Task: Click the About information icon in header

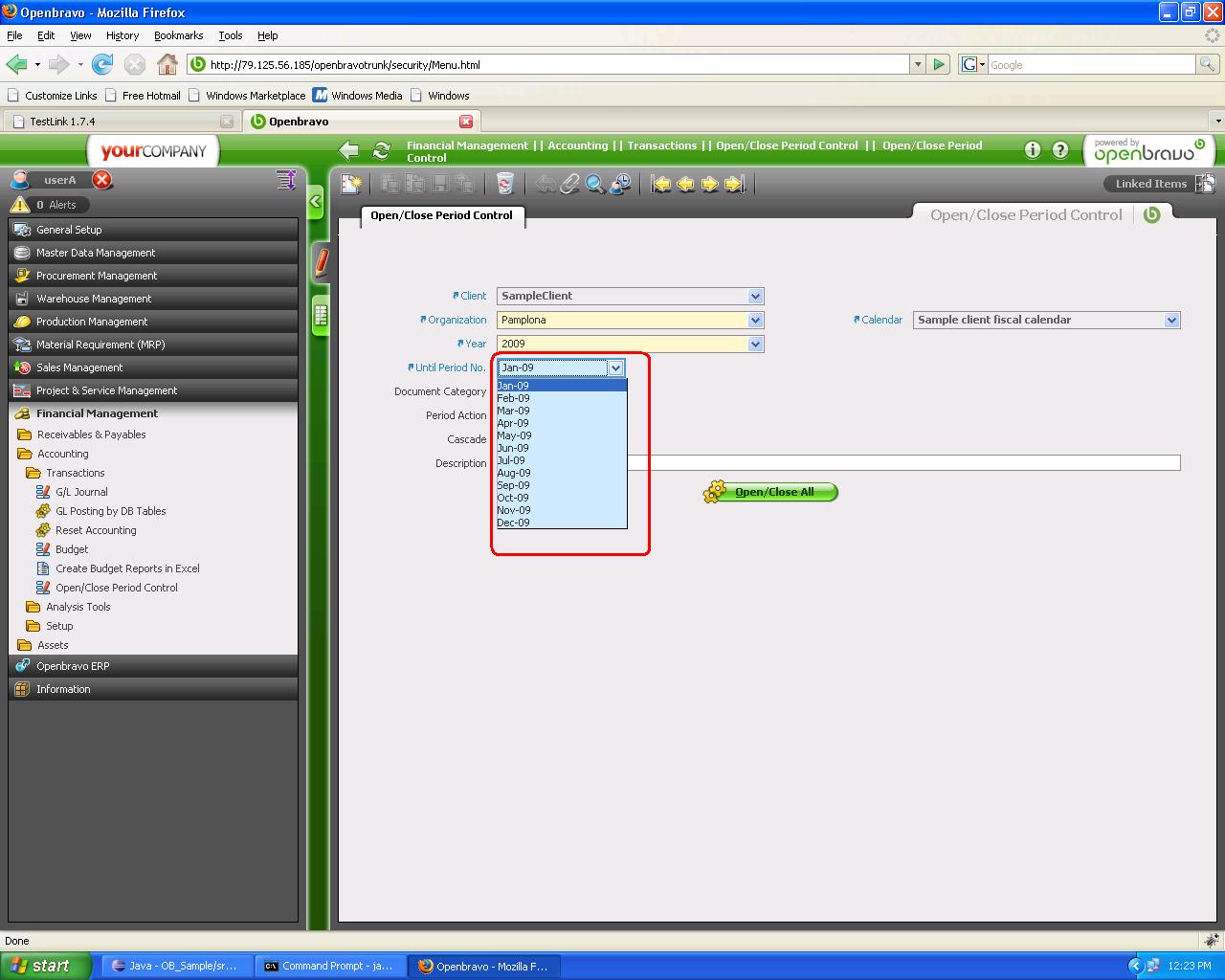Action: [1033, 150]
